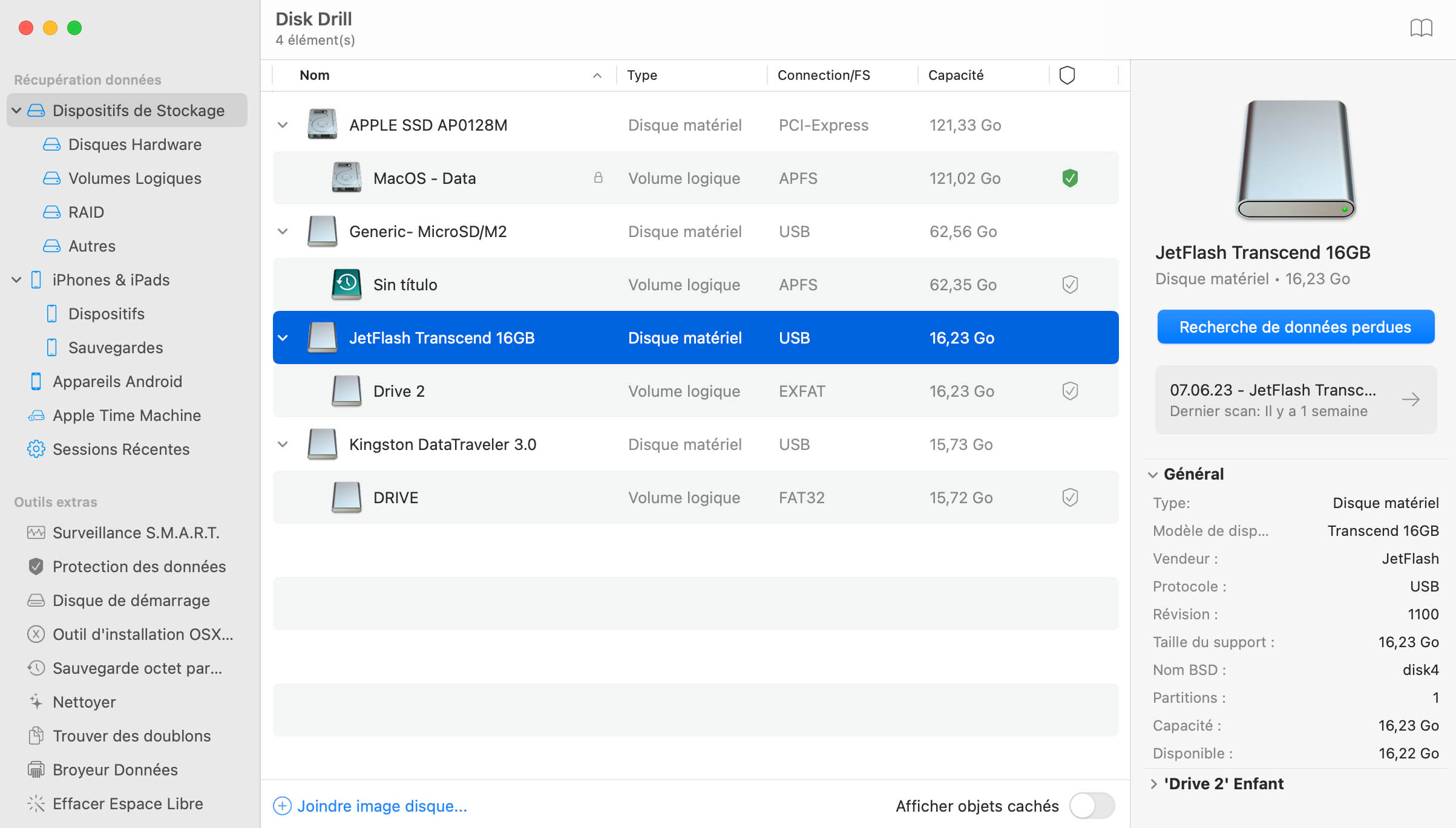Click the large JetFlash drive image
This screenshot has height=828, width=1456.
coord(1295,160)
